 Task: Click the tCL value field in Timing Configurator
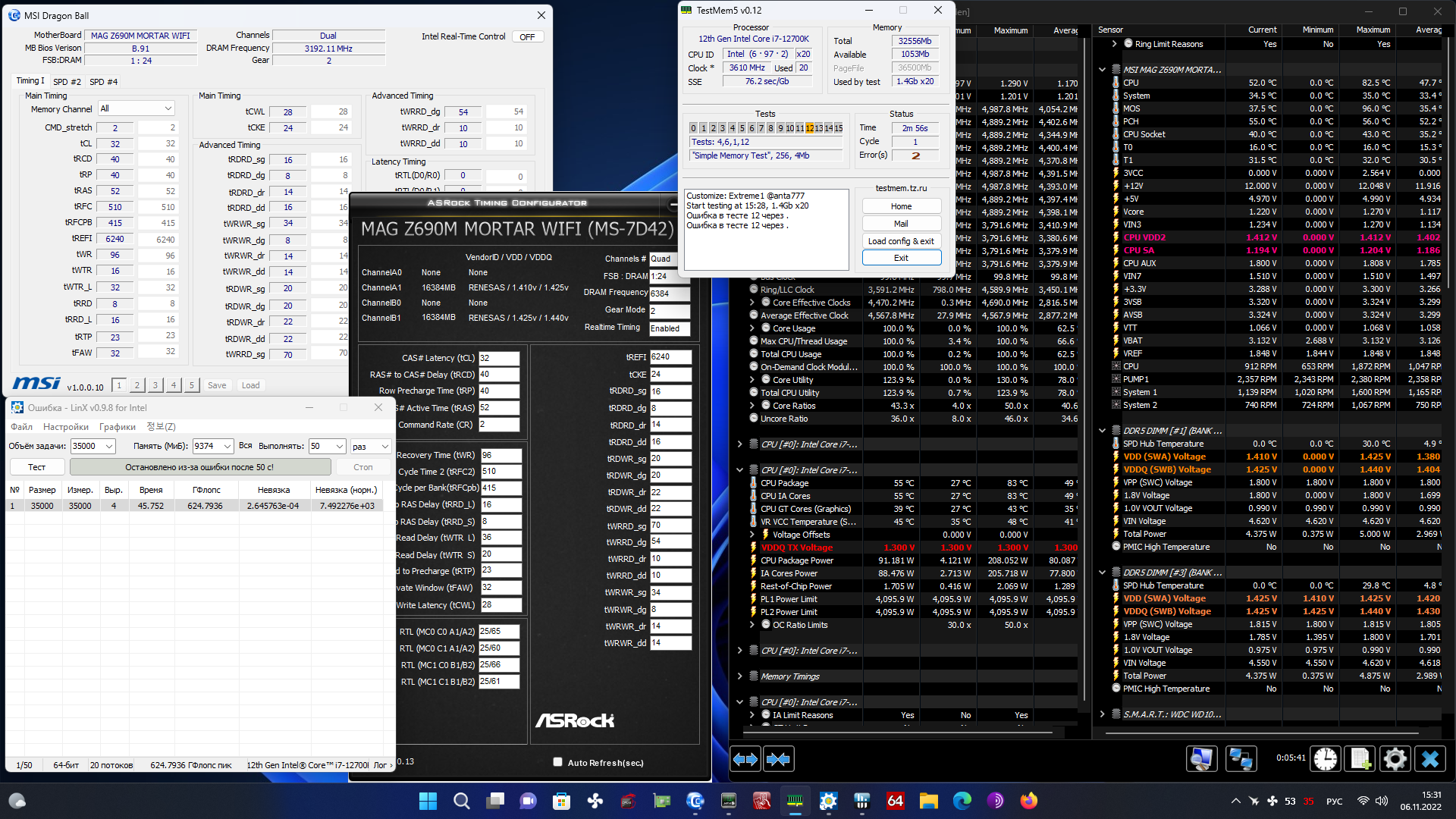click(498, 358)
